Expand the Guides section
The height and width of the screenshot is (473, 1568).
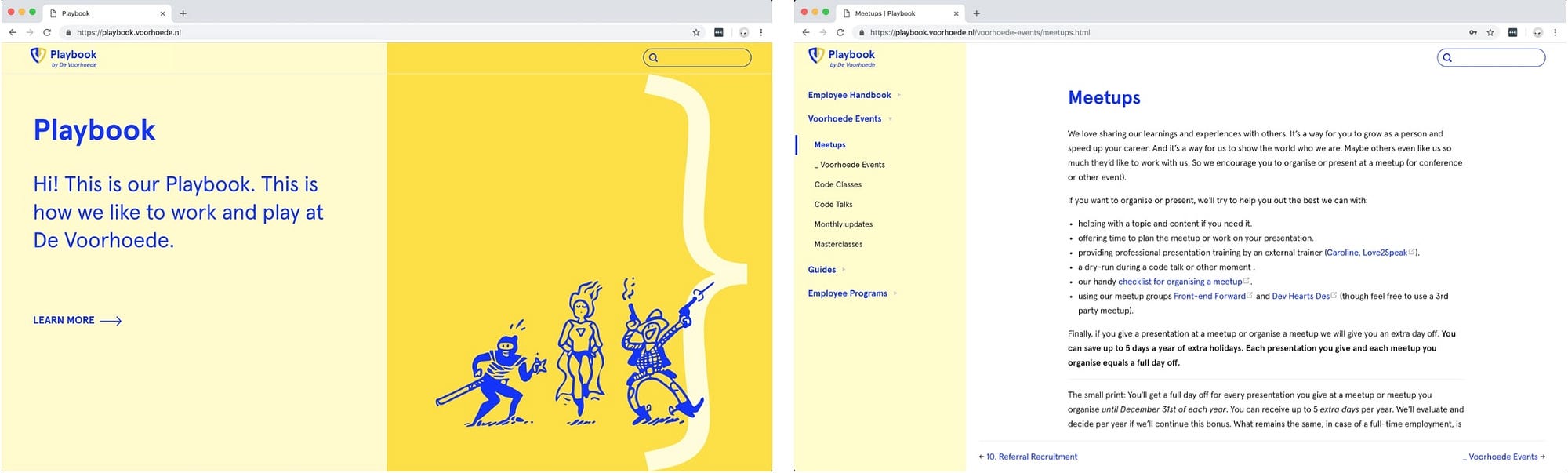coord(826,269)
